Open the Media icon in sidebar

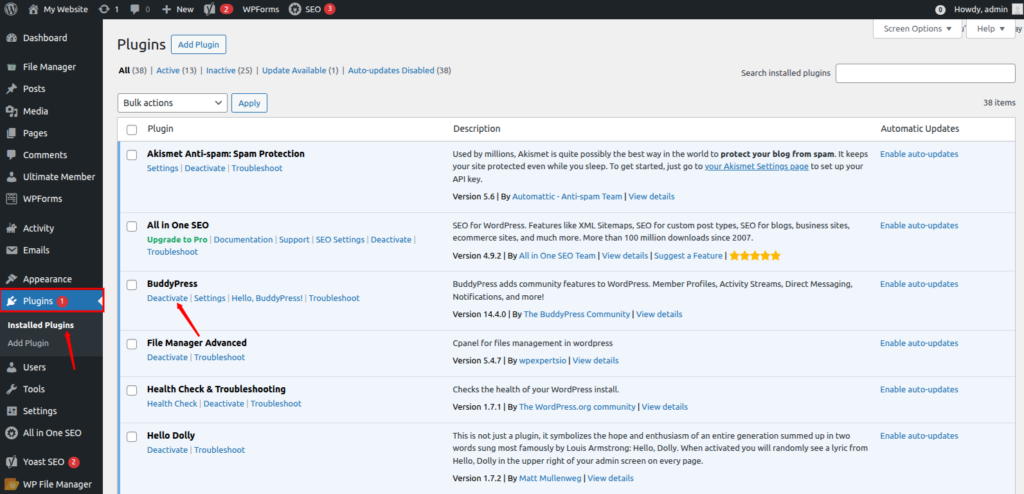[x=11, y=111]
